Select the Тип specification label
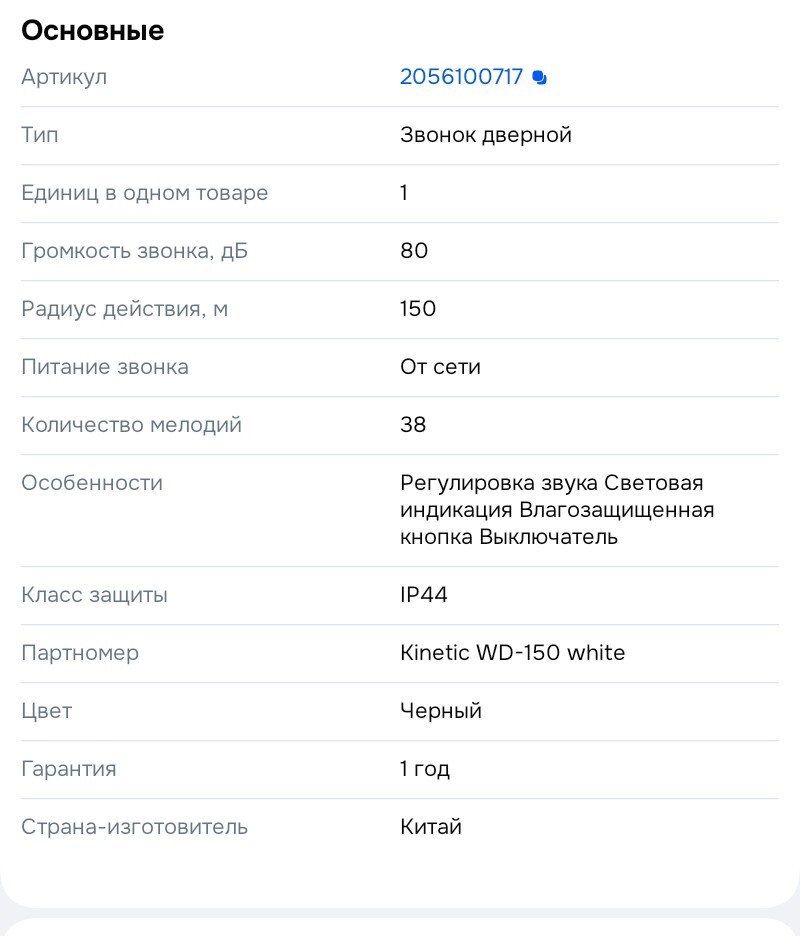 (40, 135)
